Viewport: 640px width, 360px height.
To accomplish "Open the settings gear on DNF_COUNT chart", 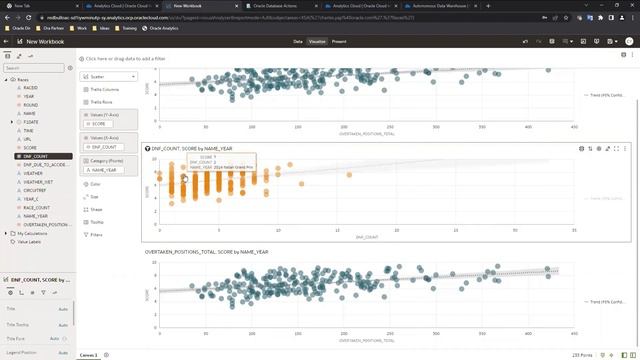I will [581, 149].
